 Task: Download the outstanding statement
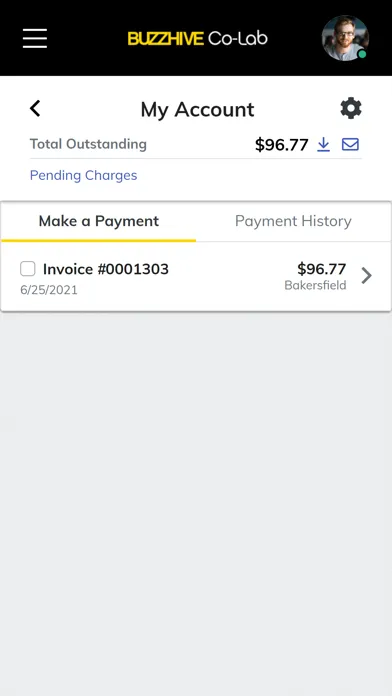point(324,145)
